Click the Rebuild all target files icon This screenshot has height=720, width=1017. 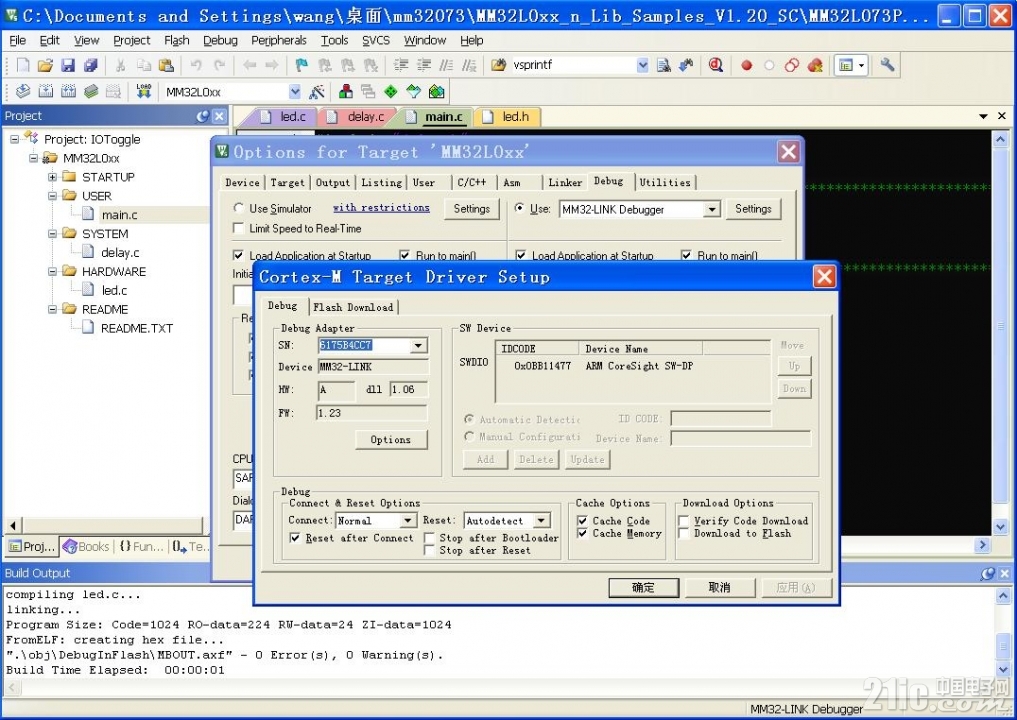(x=68, y=91)
